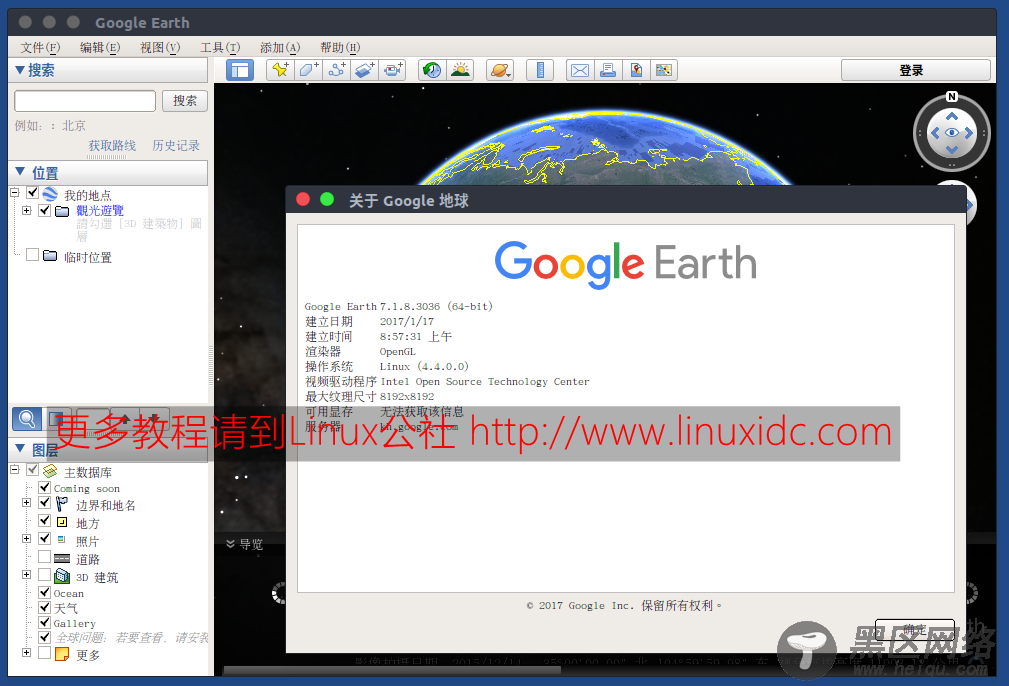Expand the 导览 tour guide bar
The image size is (1009, 686).
pos(245,544)
